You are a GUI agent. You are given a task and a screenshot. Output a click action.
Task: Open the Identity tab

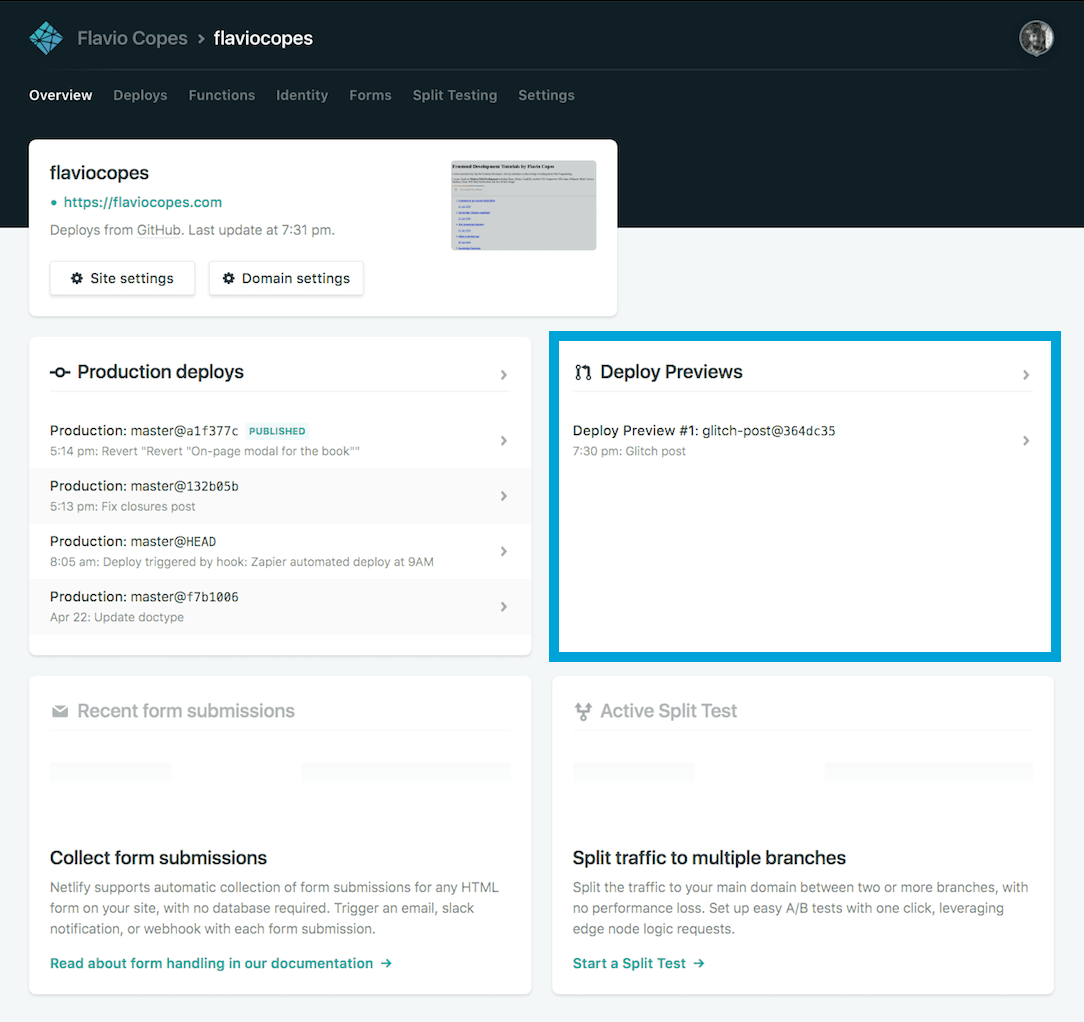pos(302,95)
